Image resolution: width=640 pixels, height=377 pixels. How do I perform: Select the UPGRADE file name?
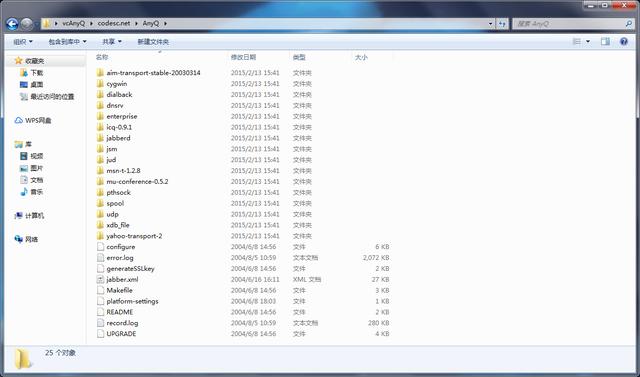[121, 334]
